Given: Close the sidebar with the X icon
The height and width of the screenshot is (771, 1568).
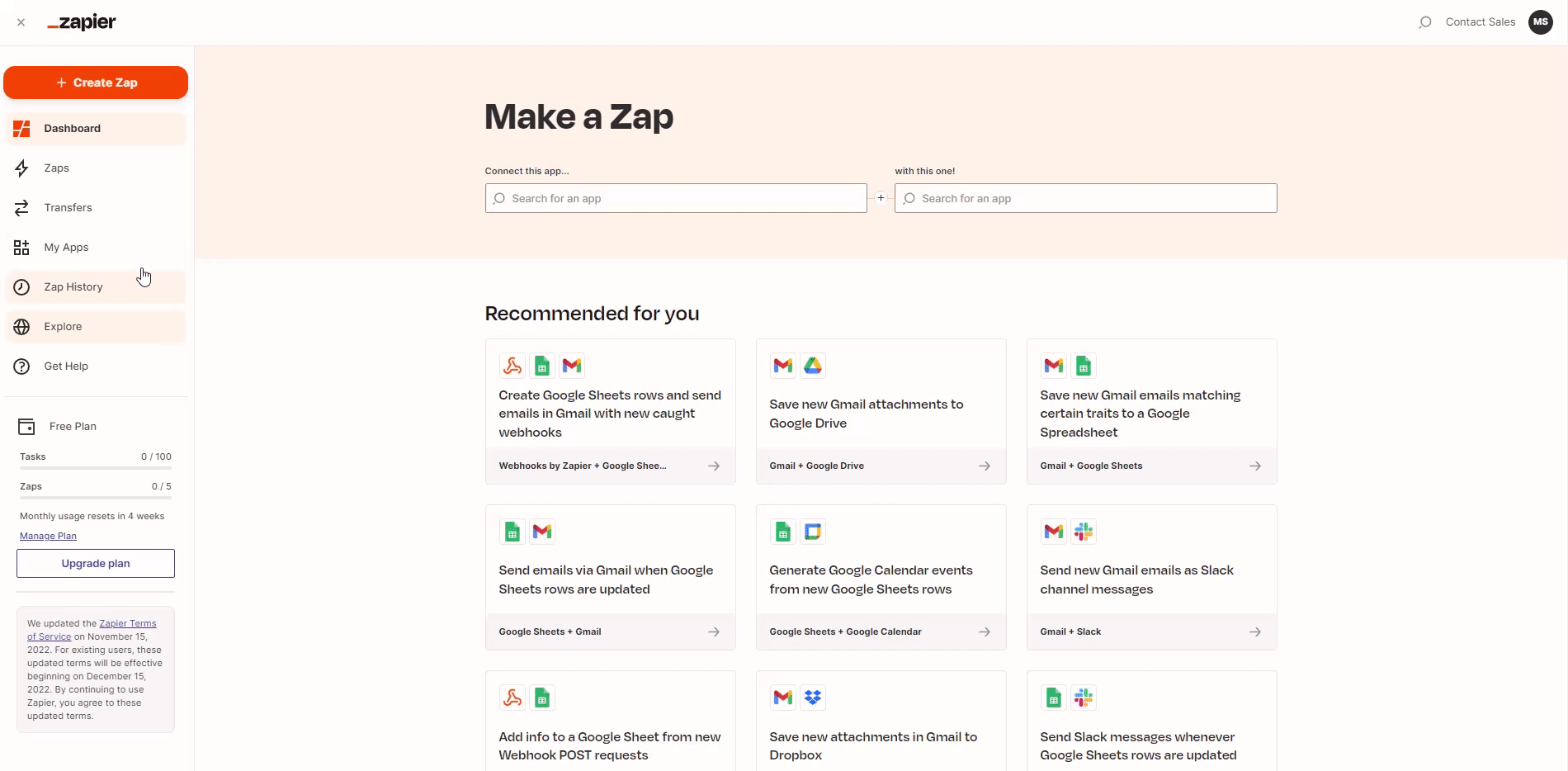Looking at the screenshot, I should coord(21,22).
